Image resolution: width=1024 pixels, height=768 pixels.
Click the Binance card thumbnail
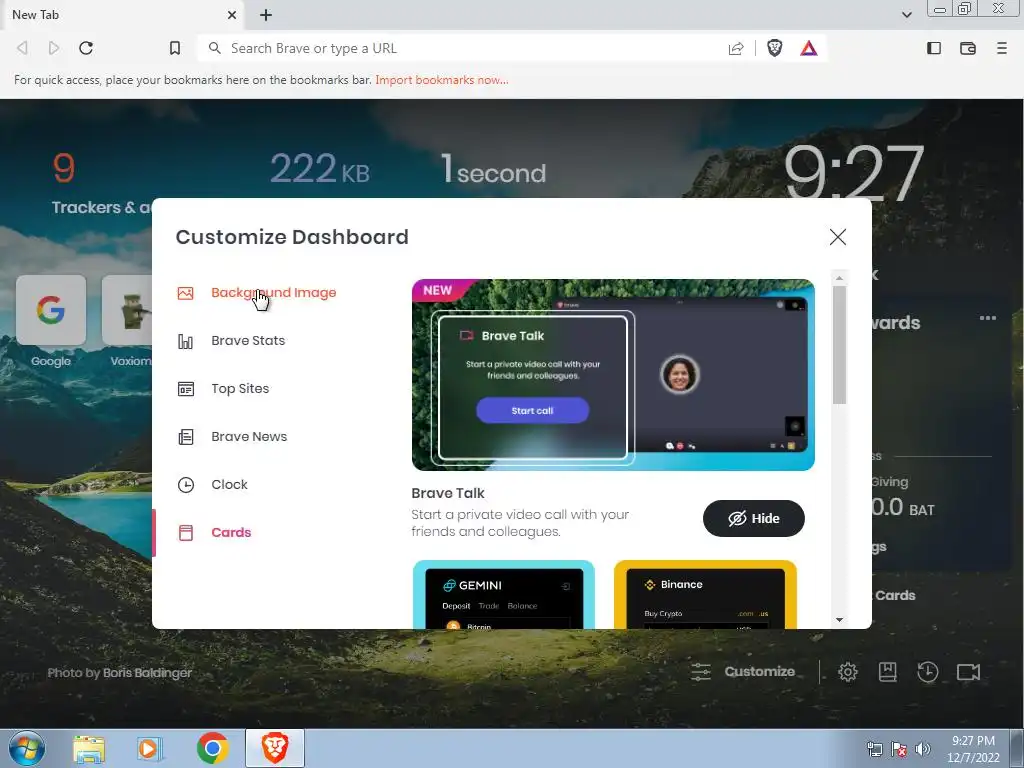pyautogui.click(x=705, y=595)
